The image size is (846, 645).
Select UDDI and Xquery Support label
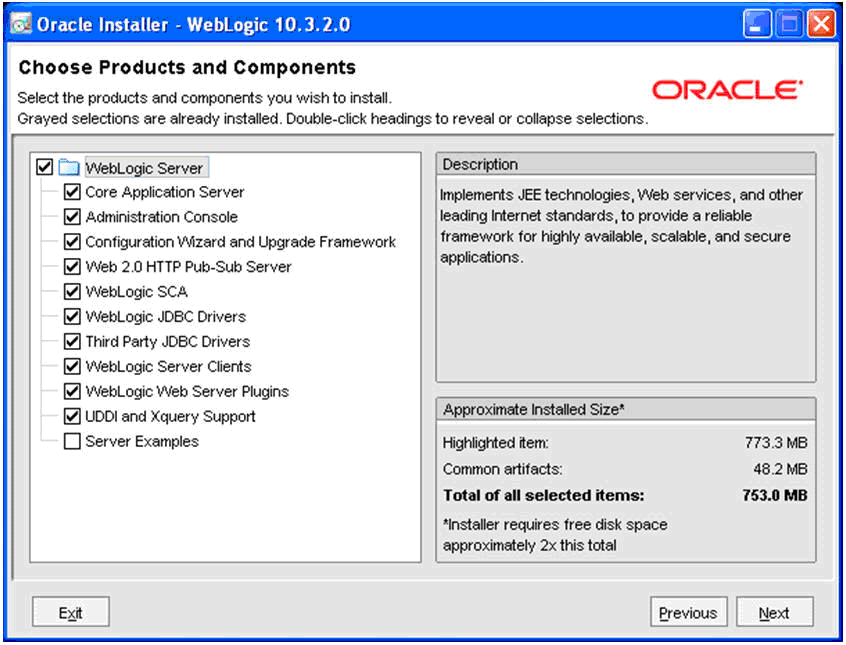(x=170, y=416)
